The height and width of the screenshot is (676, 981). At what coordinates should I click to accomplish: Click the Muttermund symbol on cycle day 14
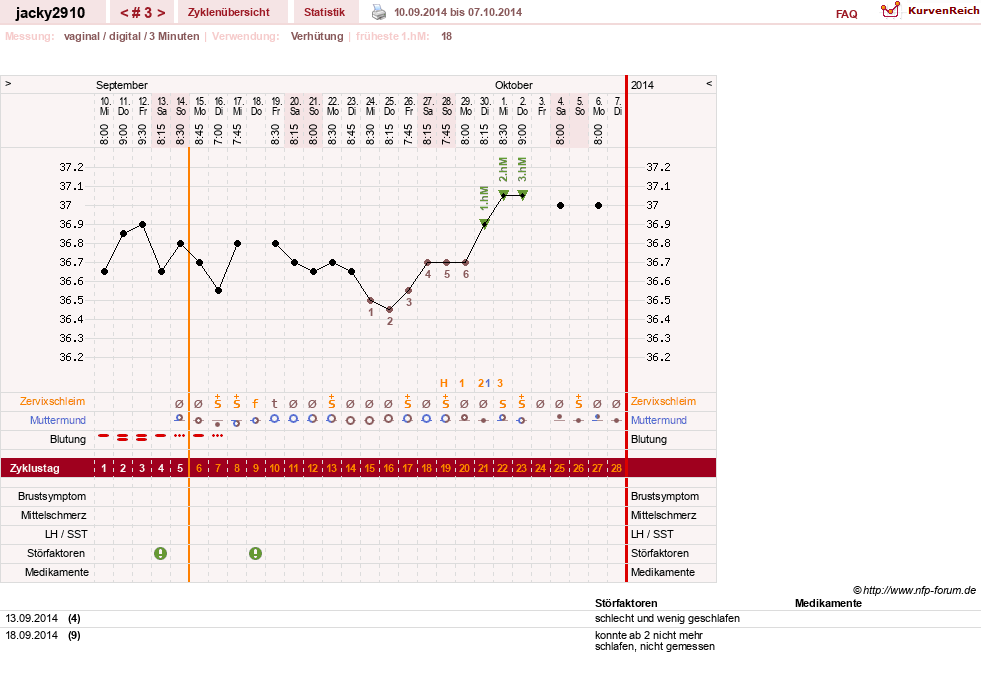350,420
